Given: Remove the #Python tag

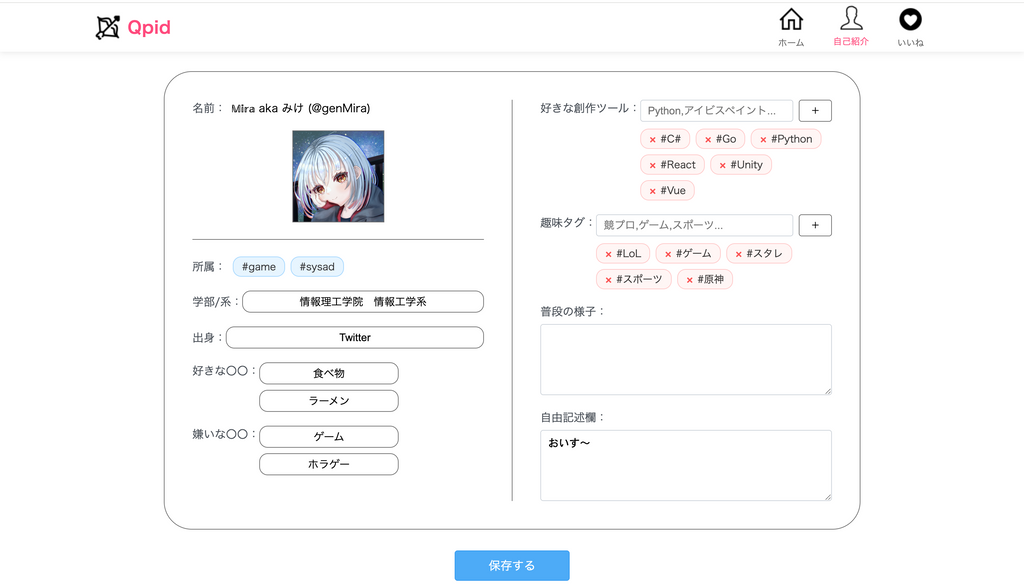Looking at the screenshot, I should [763, 140].
